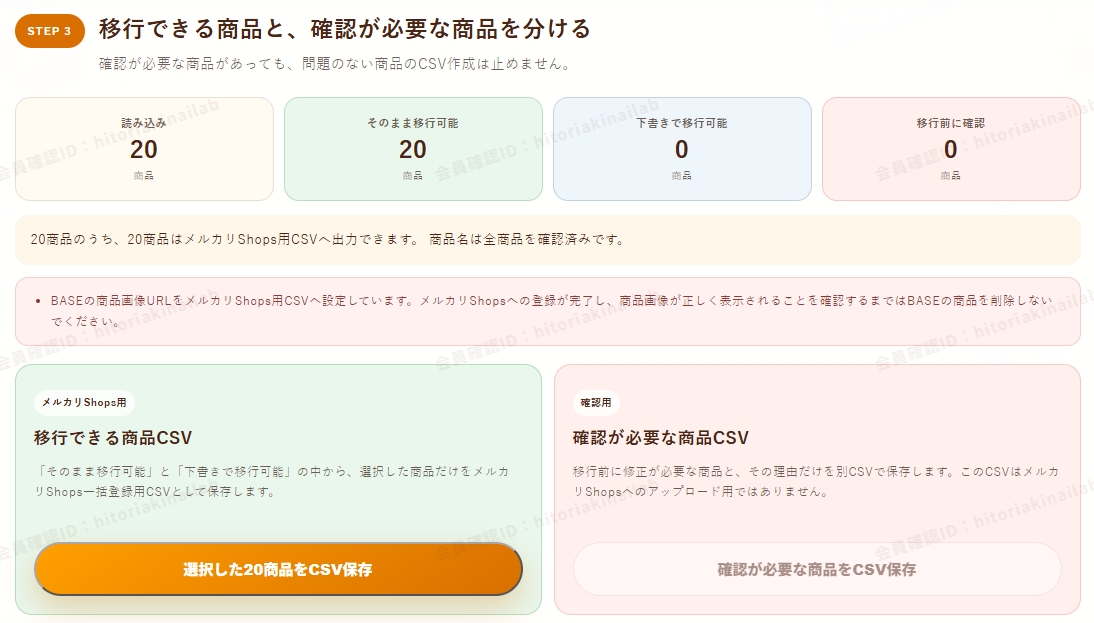The image size is (1094, 623).
Task: Click the heading 移行できる商品CSV
Action: (x=113, y=437)
